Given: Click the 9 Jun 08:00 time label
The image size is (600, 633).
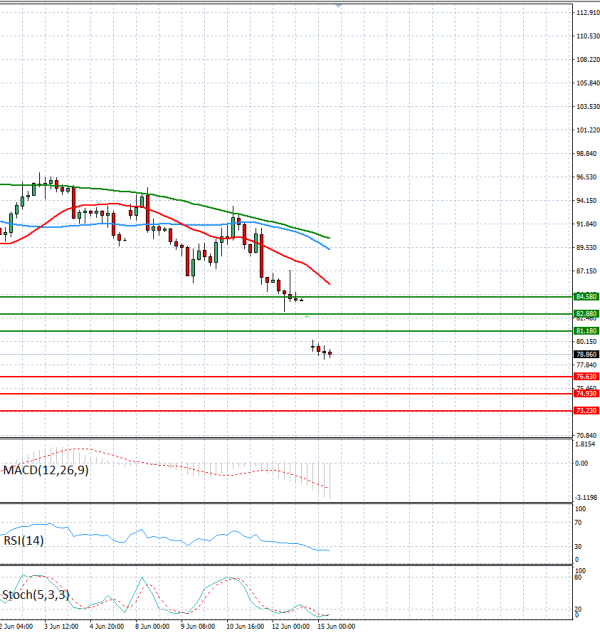Looking at the screenshot, I should (x=198, y=627).
